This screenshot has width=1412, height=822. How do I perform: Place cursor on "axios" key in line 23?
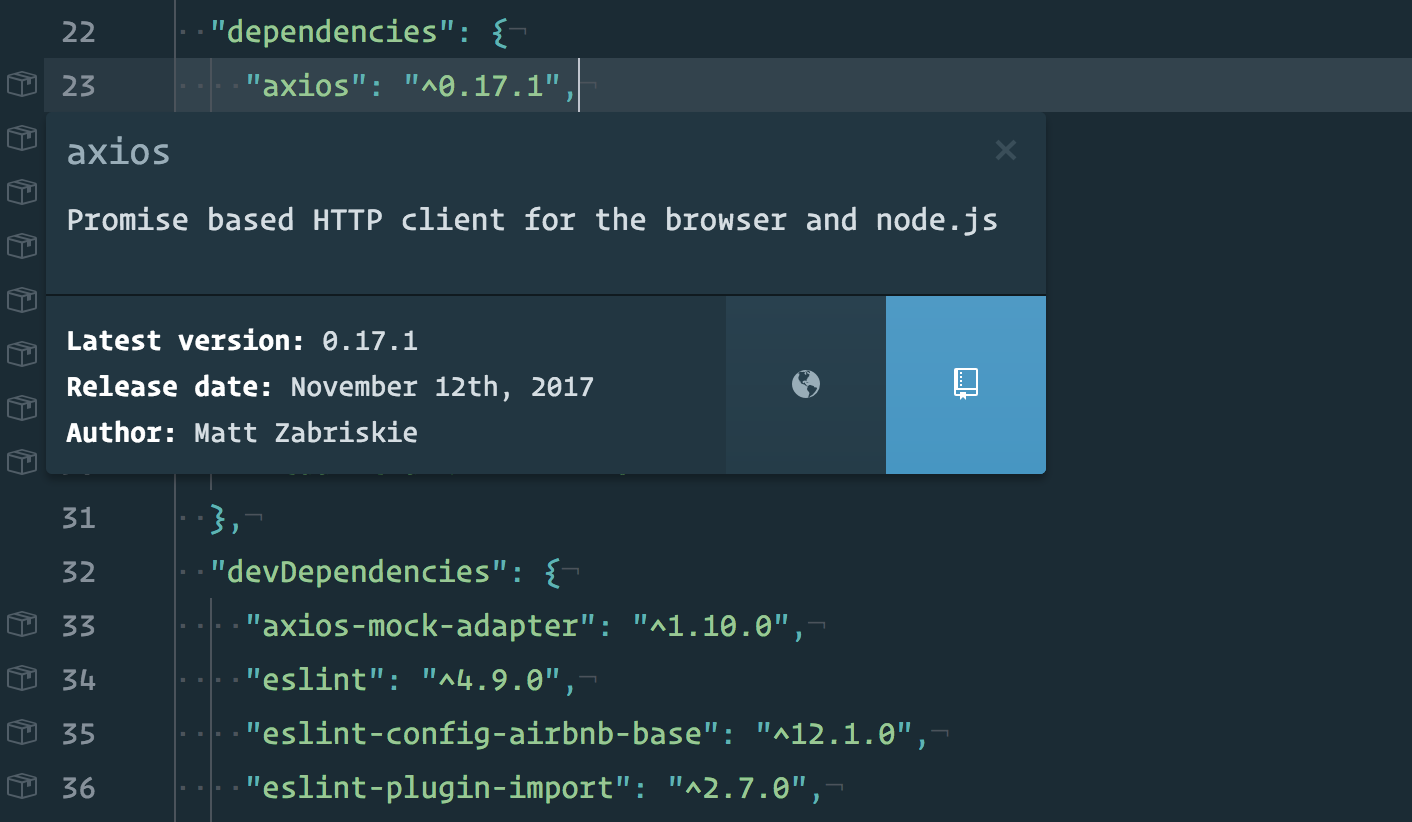(x=306, y=86)
